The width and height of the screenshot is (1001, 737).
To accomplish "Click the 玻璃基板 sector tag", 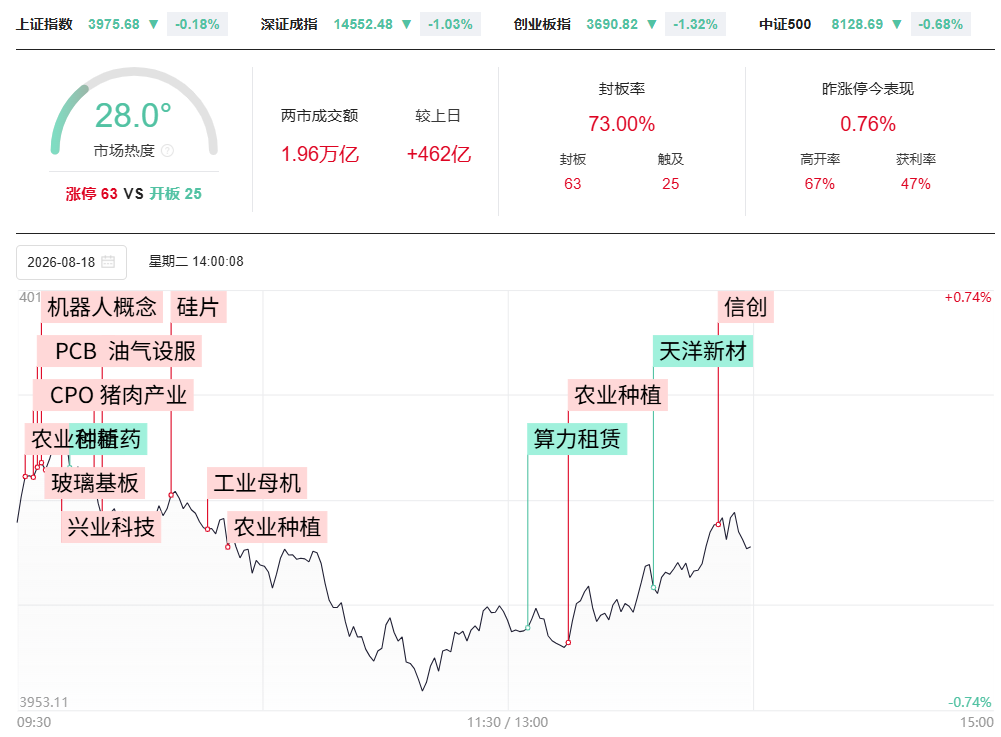I will (x=95, y=483).
